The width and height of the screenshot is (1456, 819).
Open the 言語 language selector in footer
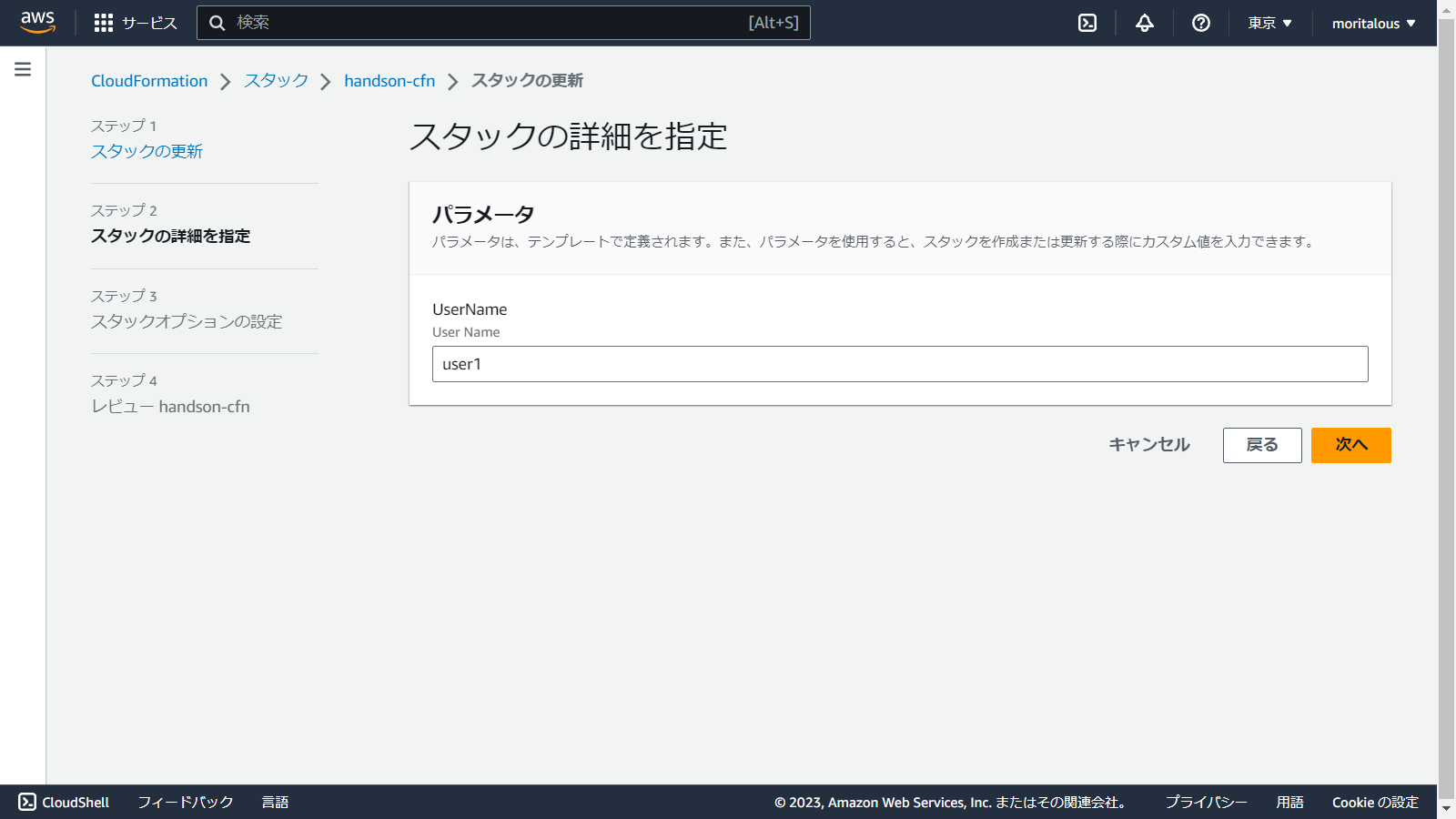(x=275, y=802)
